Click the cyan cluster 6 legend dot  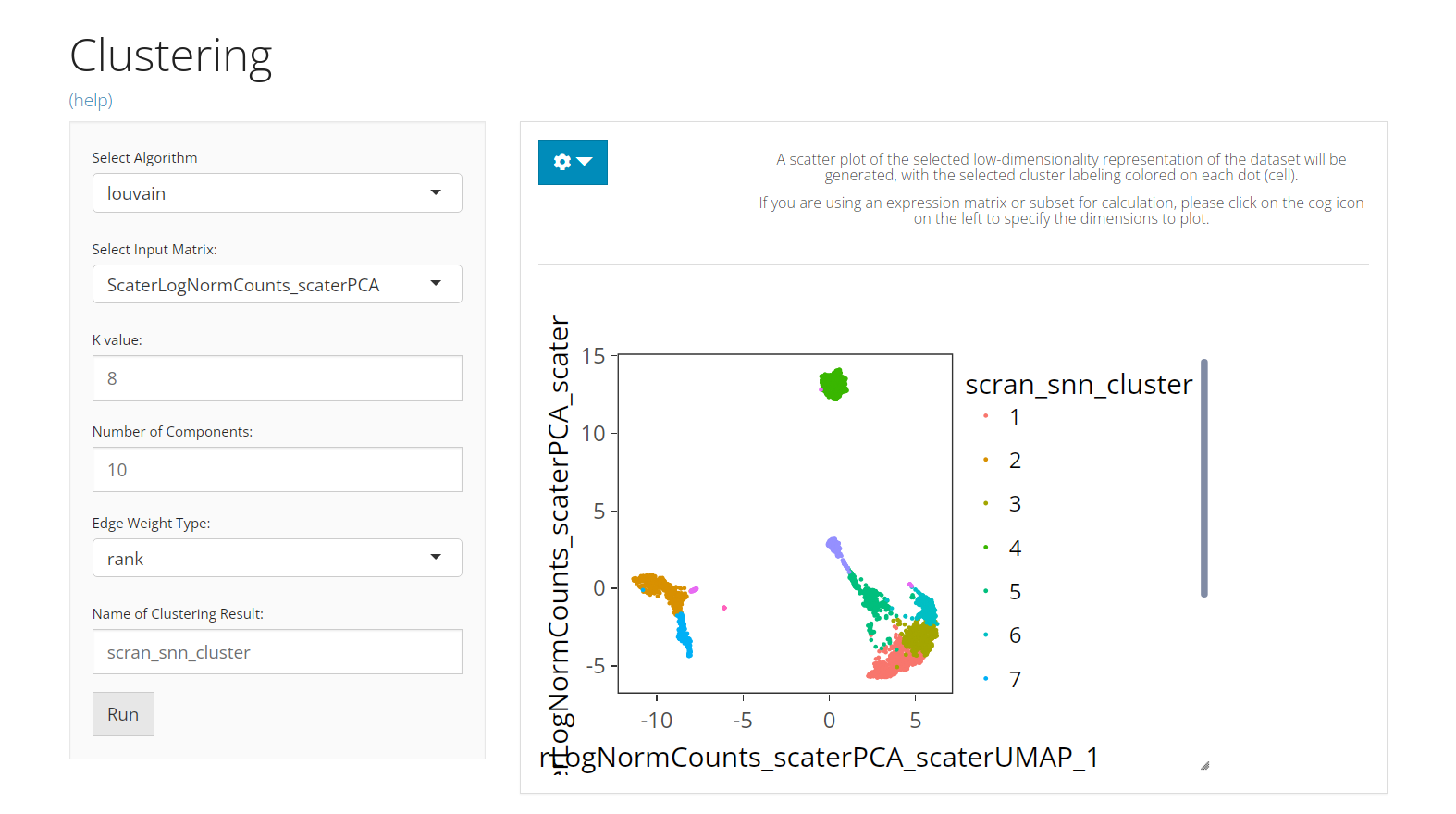click(986, 635)
